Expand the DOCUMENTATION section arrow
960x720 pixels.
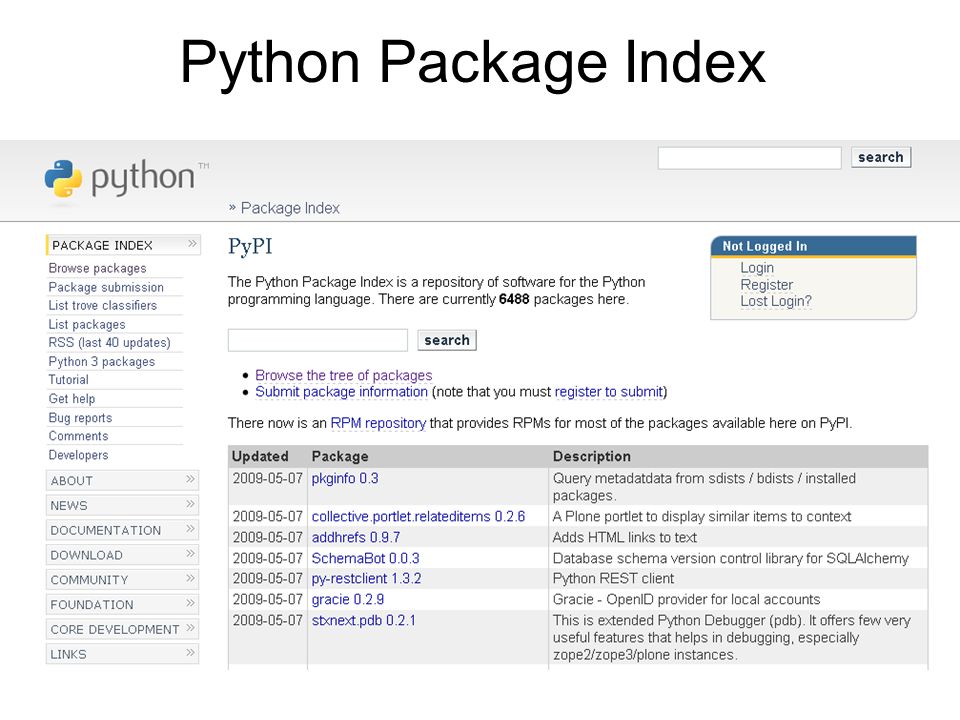pyautogui.click(x=190, y=529)
